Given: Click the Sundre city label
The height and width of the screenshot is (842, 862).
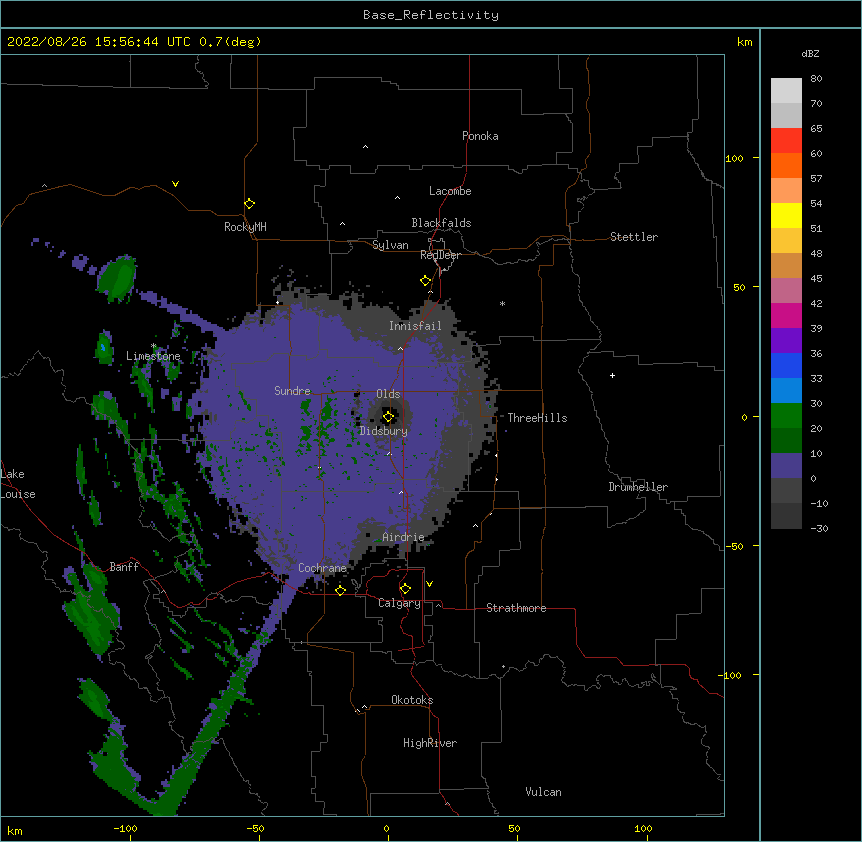Looking at the screenshot, I should coord(292,391).
